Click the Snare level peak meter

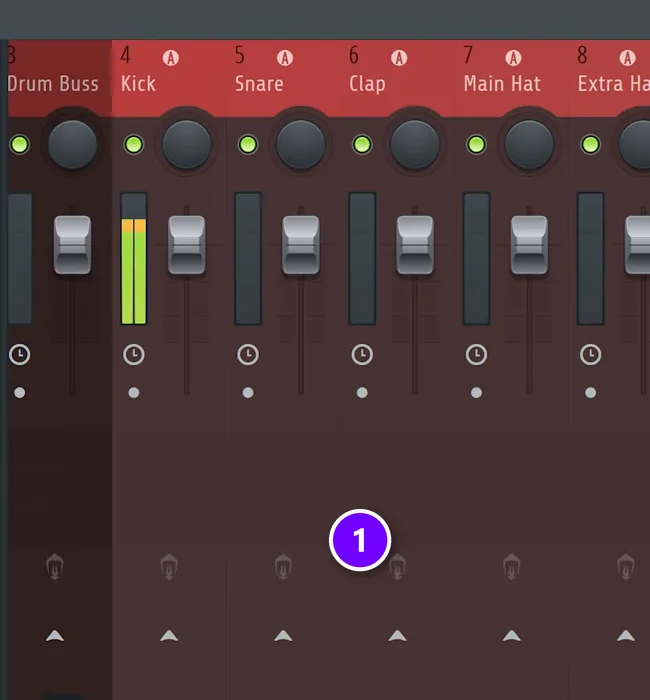(248, 258)
